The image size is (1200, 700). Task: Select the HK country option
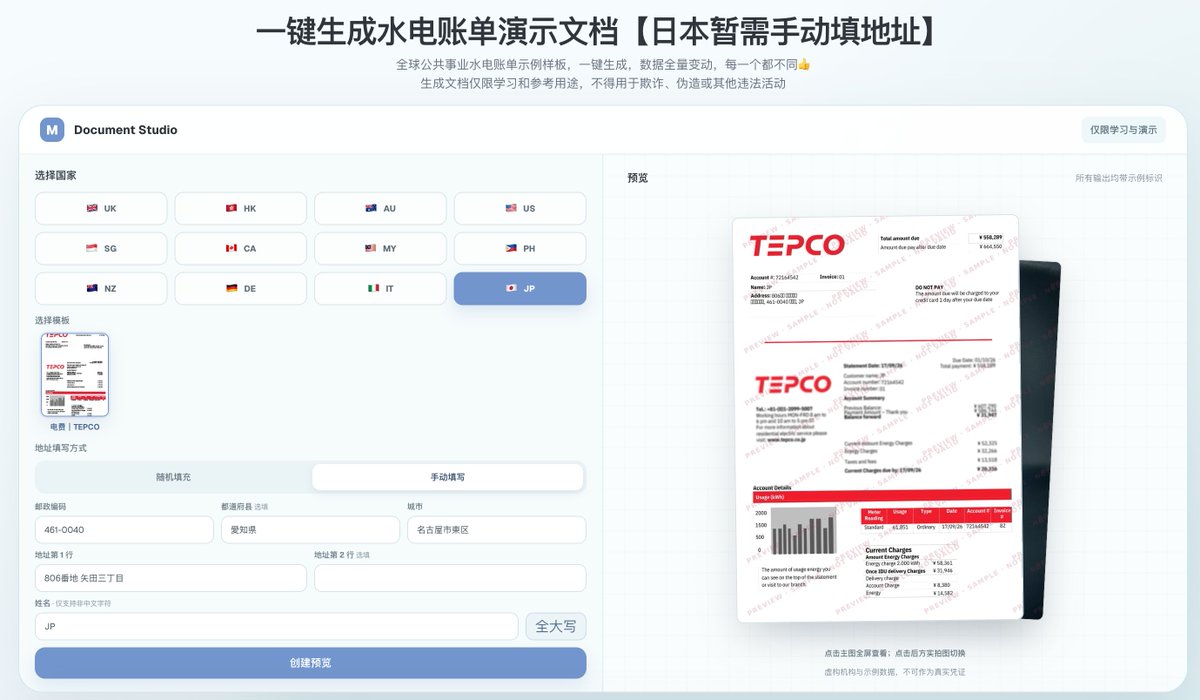(241, 209)
